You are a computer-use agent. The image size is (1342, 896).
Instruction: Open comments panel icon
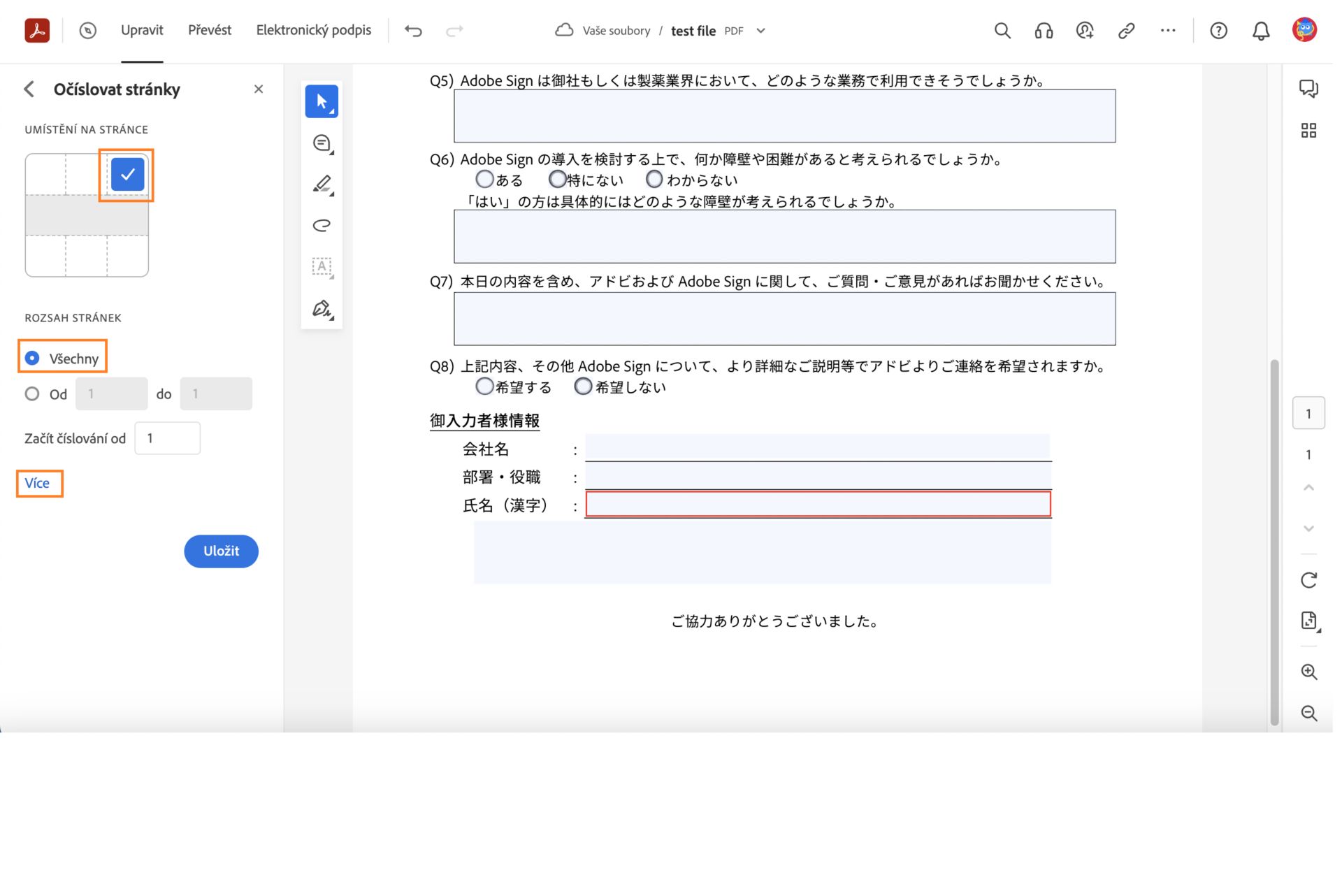(1309, 89)
